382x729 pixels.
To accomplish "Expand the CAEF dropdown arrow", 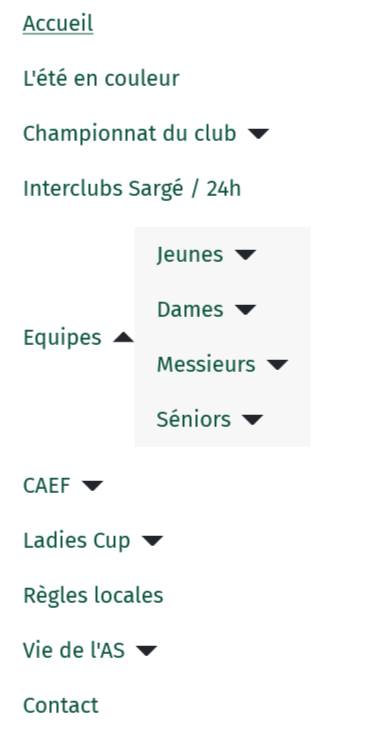I will pyautogui.click(x=92, y=486).
